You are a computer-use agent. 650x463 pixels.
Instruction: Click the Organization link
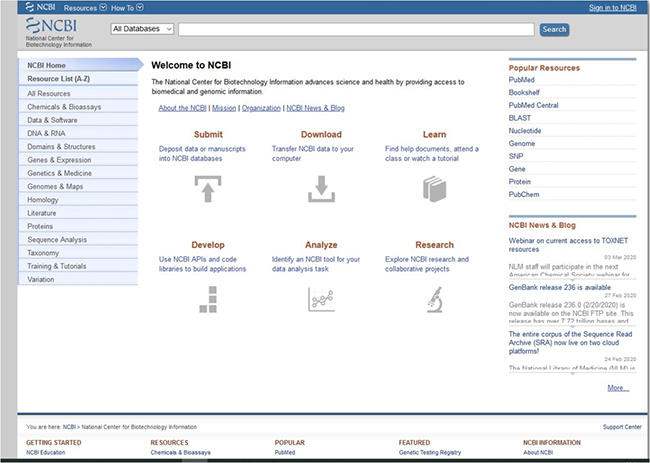[261, 108]
